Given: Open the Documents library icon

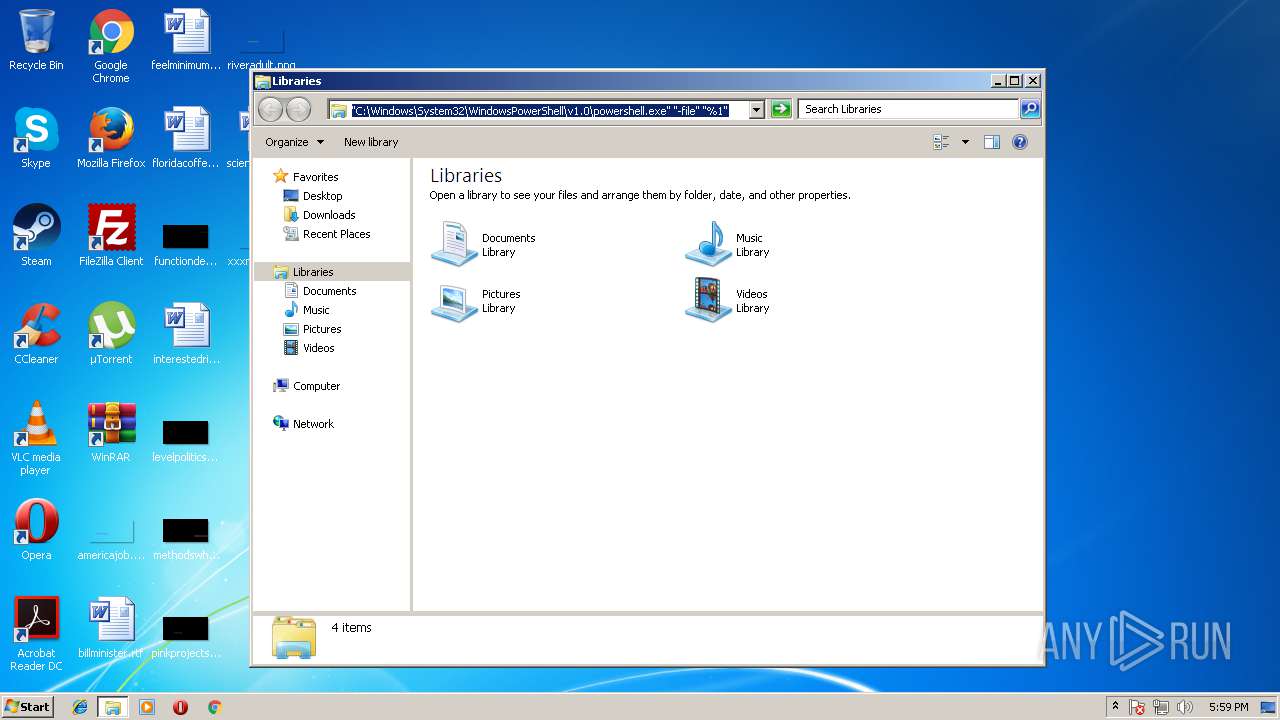Looking at the screenshot, I should [454, 244].
